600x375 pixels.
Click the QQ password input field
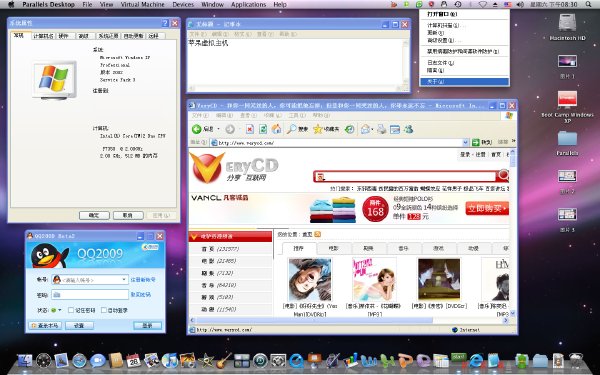[90, 294]
